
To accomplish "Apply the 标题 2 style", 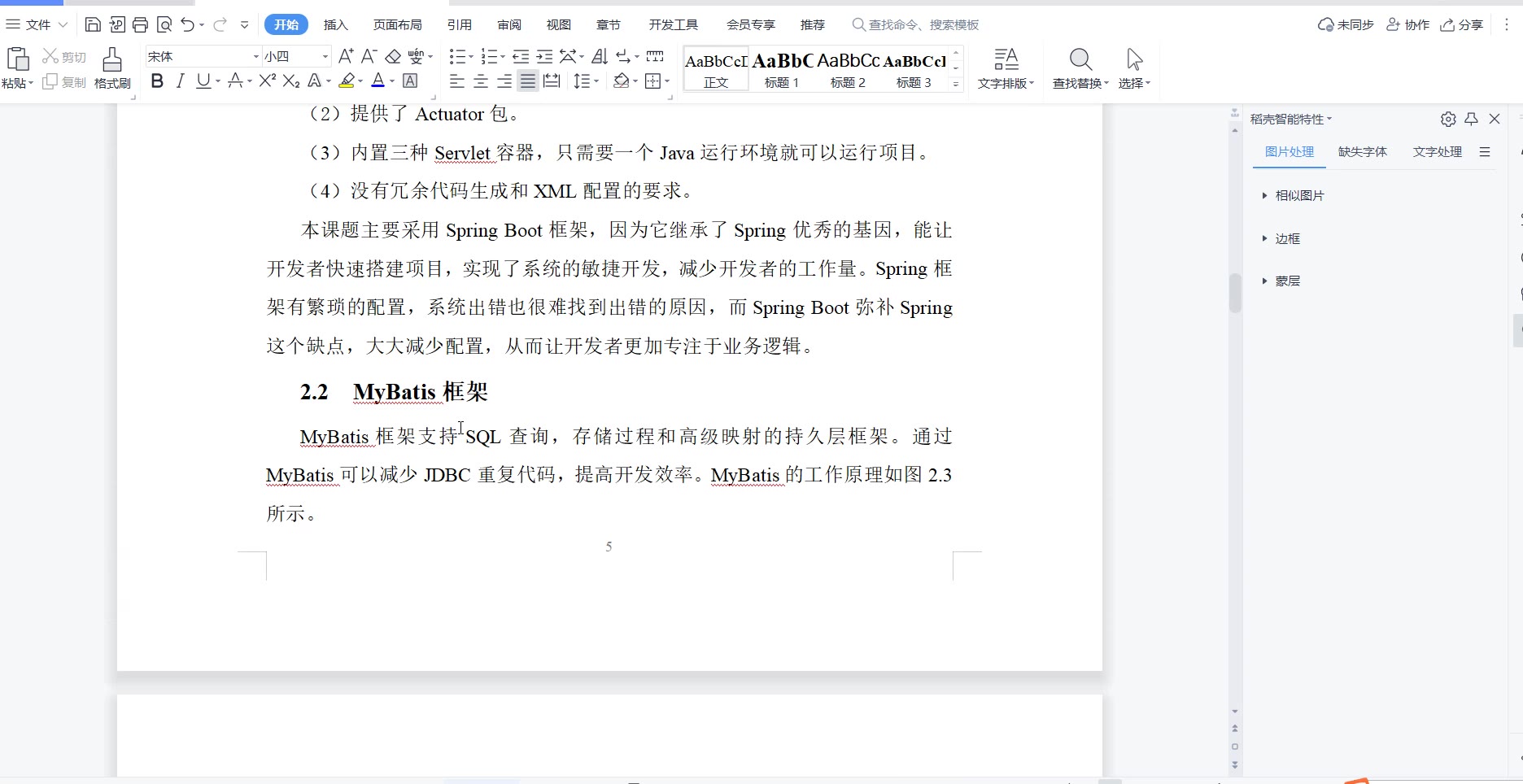I will click(x=848, y=69).
